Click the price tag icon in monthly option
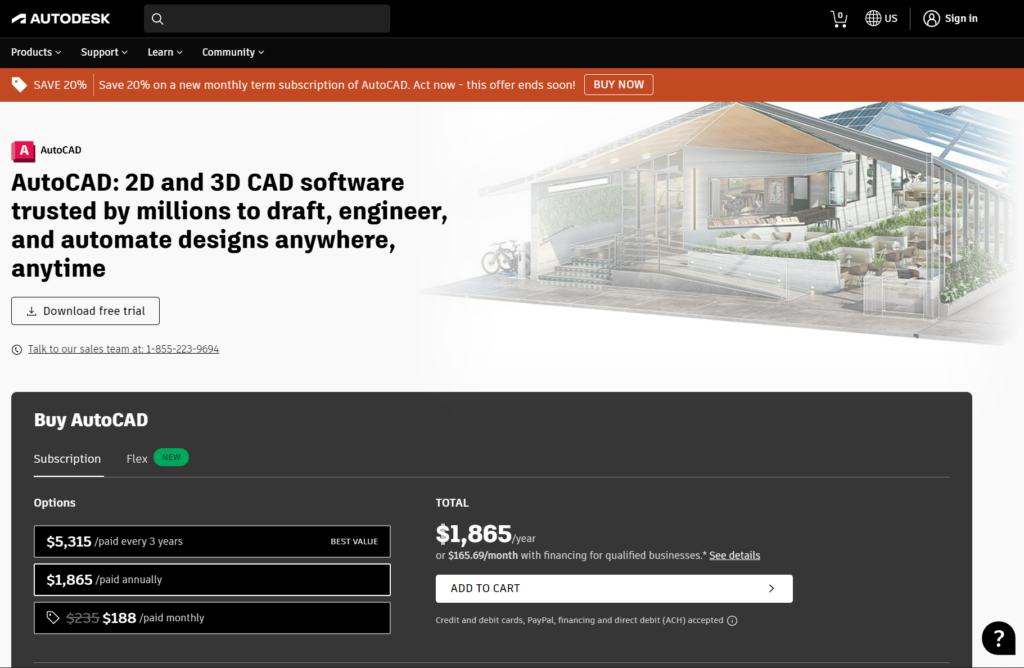The image size is (1024, 668). tap(53, 618)
